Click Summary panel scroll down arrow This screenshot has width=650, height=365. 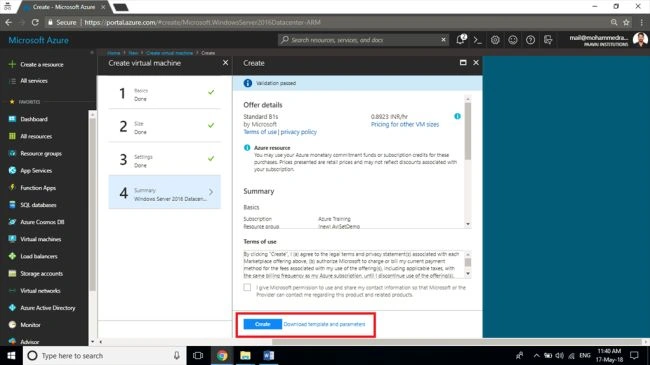[x=468, y=224]
